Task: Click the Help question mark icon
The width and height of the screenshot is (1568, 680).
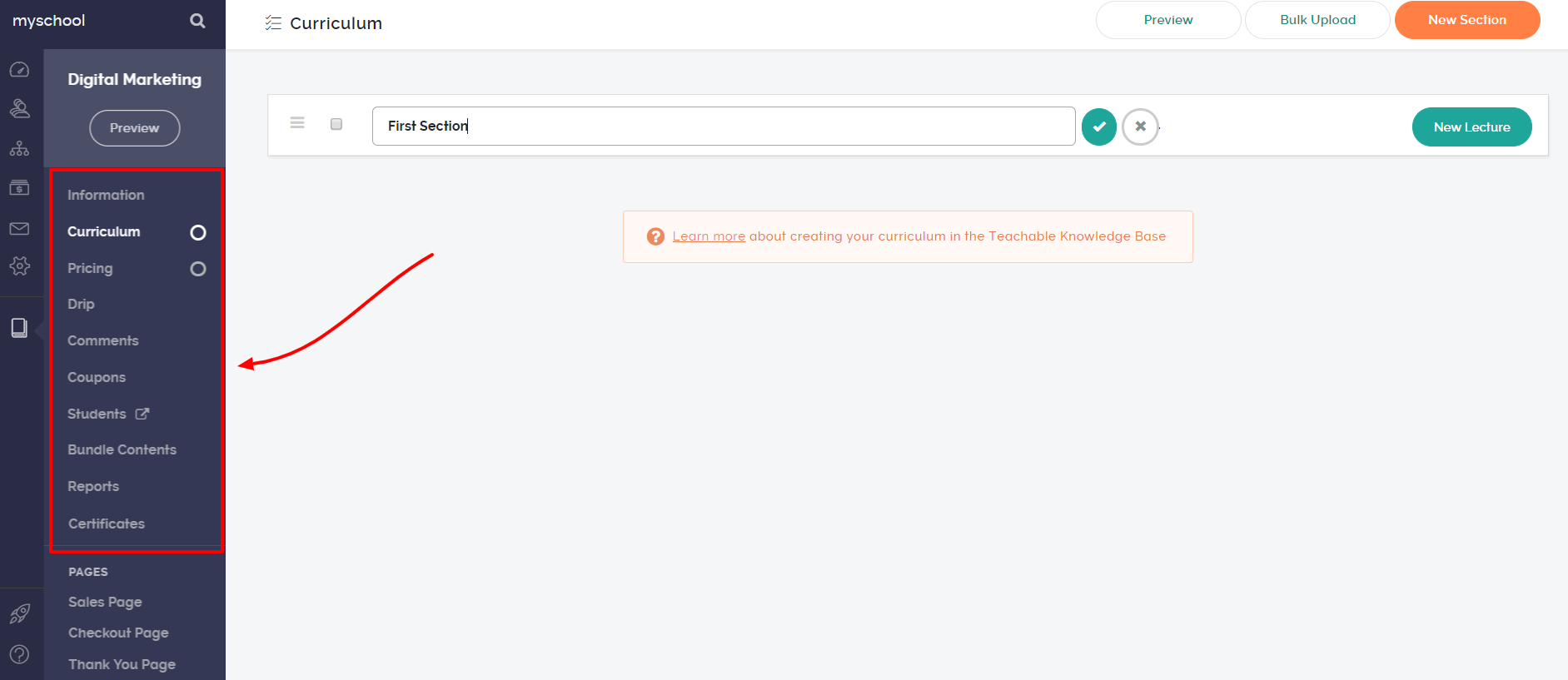Action: [x=20, y=655]
